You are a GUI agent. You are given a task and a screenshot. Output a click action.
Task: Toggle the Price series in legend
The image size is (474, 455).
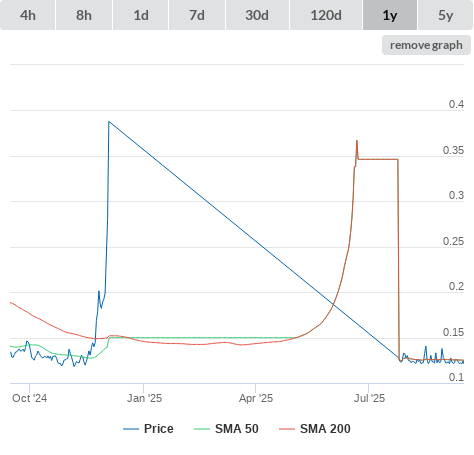click(x=148, y=429)
